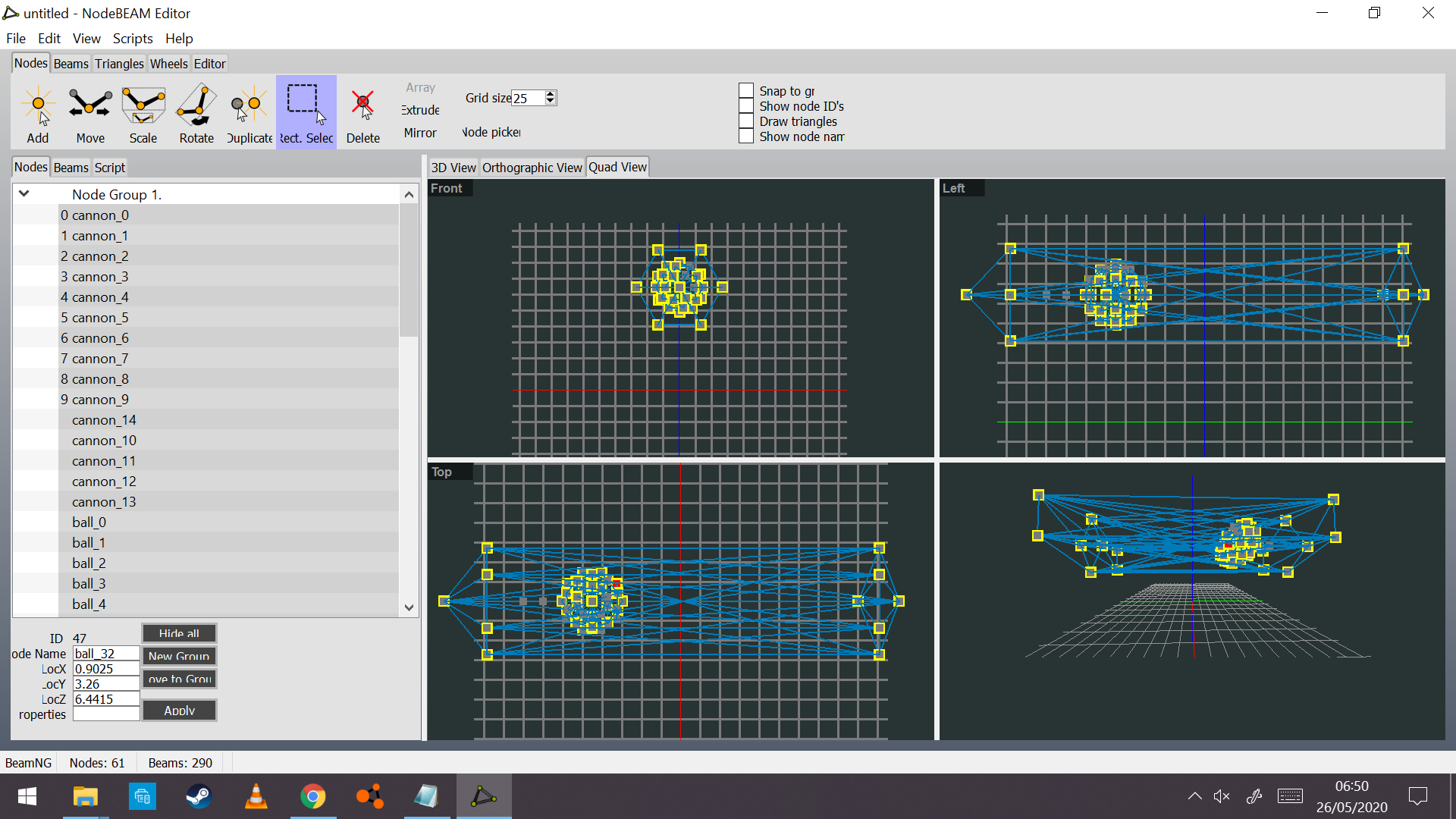Select the Scale tool
1456x819 pixels.
pos(143,112)
